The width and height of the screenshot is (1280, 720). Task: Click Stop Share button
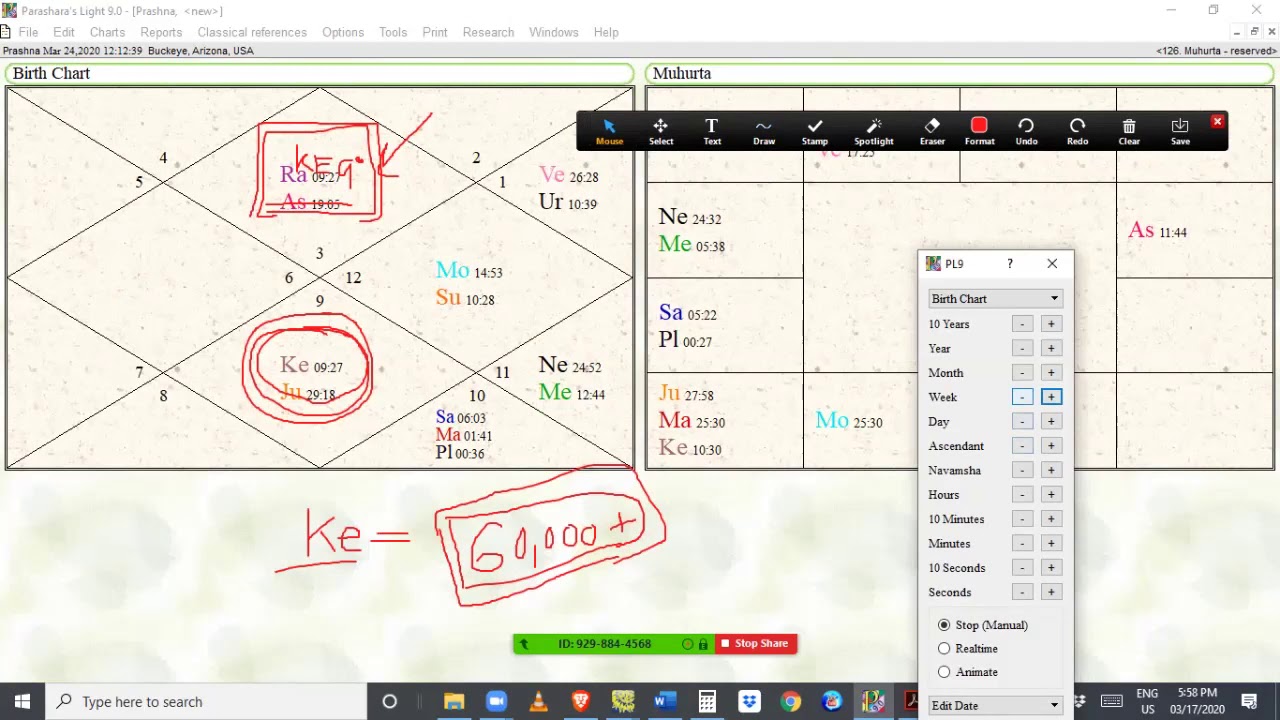point(756,644)
